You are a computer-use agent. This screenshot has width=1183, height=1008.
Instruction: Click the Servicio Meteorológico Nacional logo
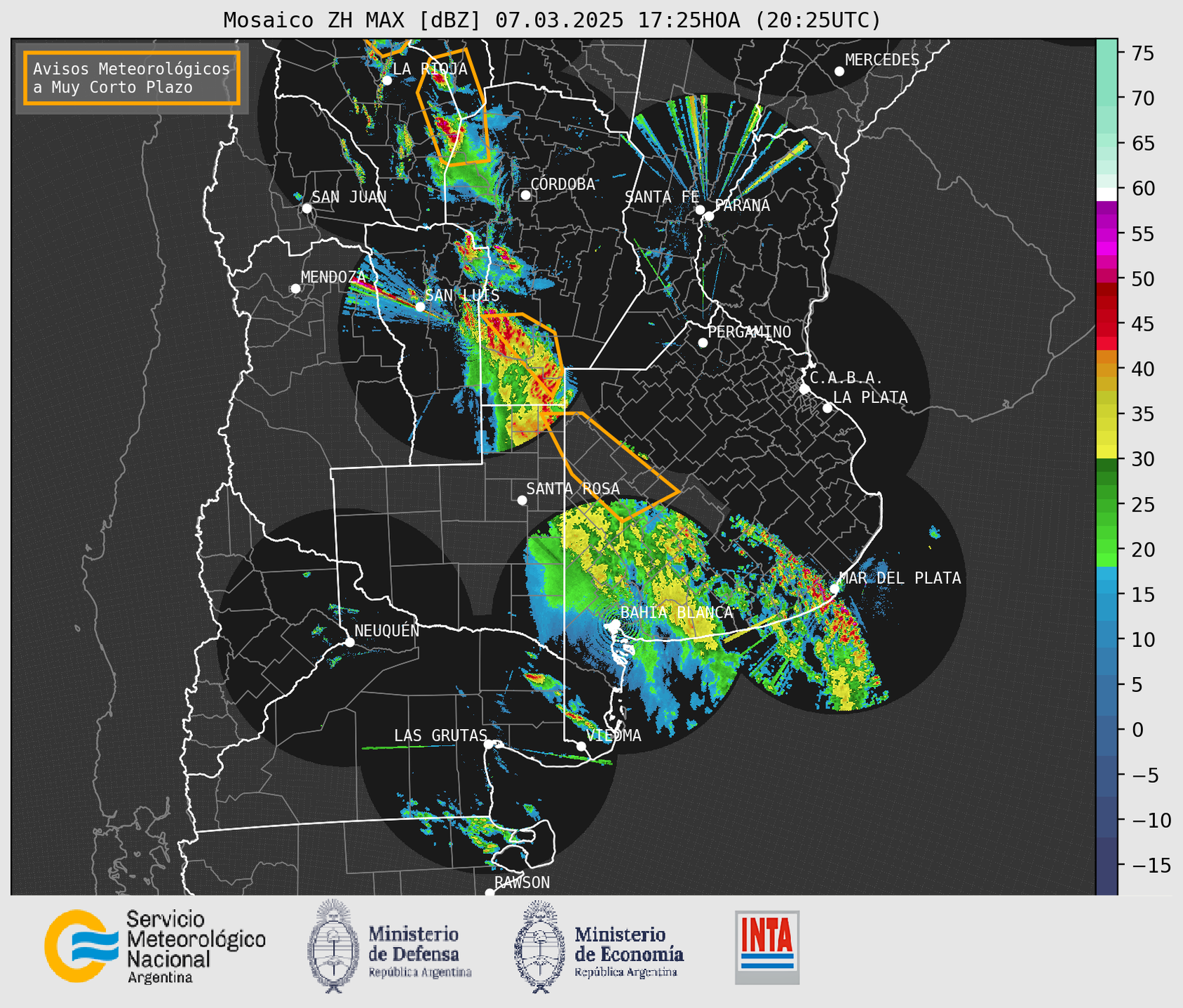coord(155,946)
